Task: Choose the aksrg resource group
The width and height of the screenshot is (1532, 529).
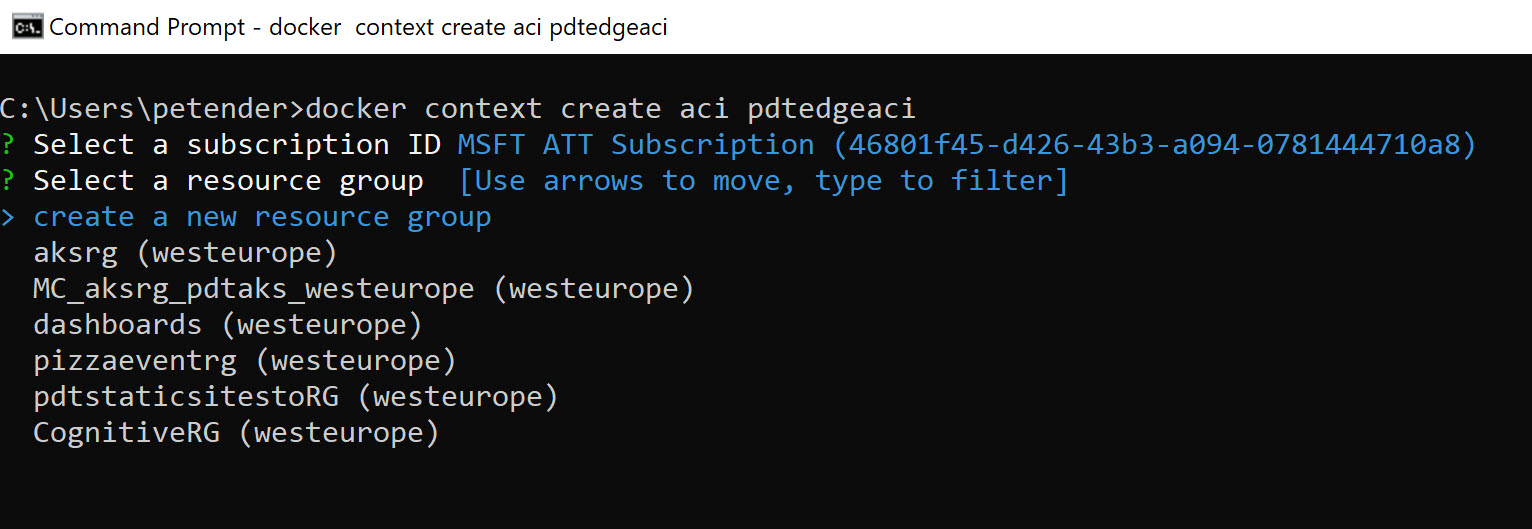Action: pos(185,253)
